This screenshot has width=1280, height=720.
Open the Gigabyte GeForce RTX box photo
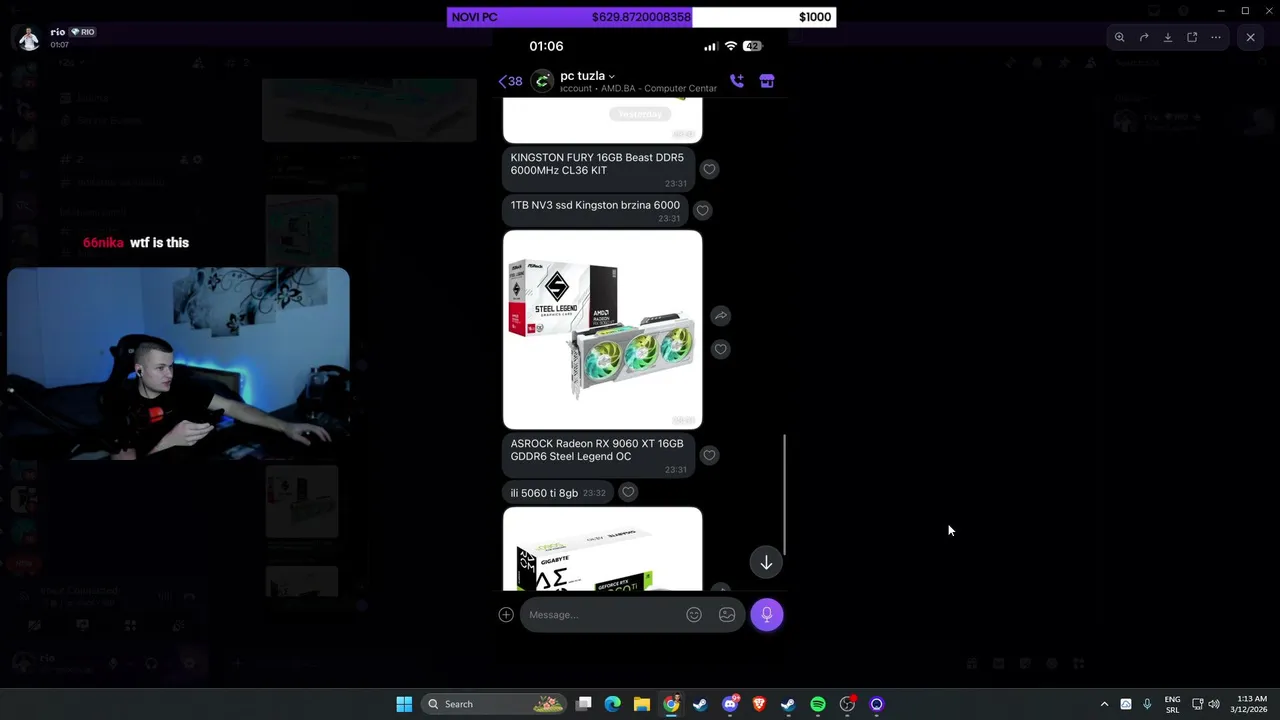click(x=602, y=549)
